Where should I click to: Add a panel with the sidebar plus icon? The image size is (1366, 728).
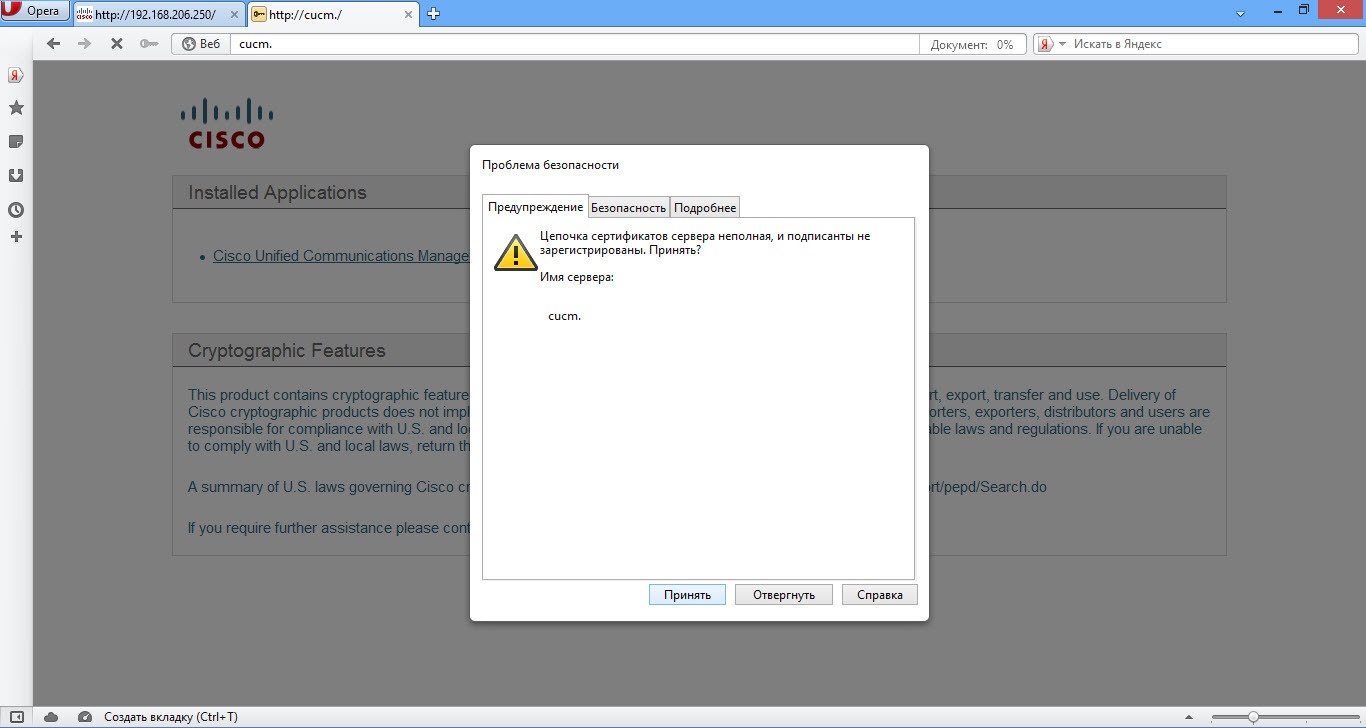click(x=16, y=237)
